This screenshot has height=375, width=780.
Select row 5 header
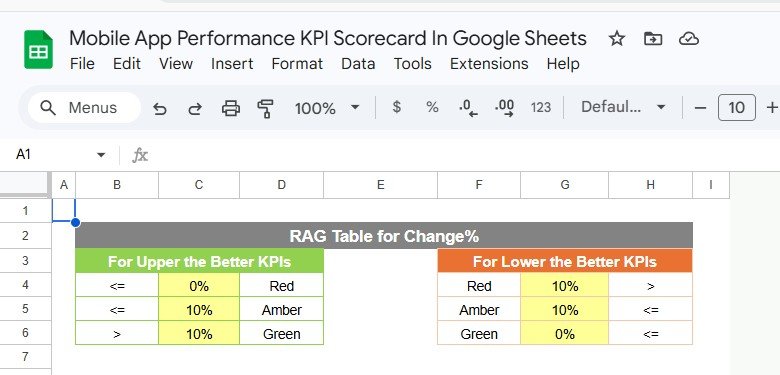pyautogui.click(x=25, y=309)
